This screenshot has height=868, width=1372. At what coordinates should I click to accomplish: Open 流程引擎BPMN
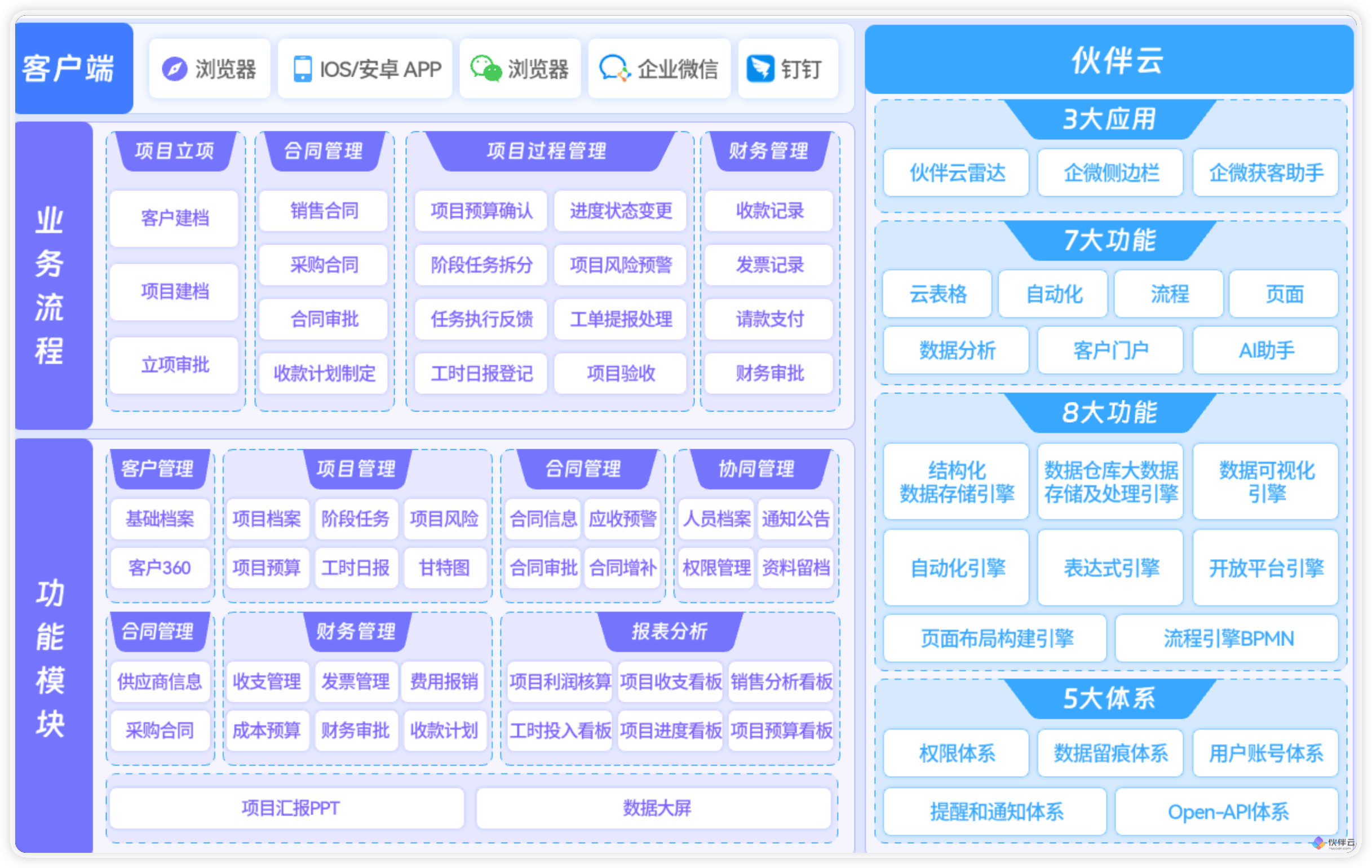(1227, 639)
